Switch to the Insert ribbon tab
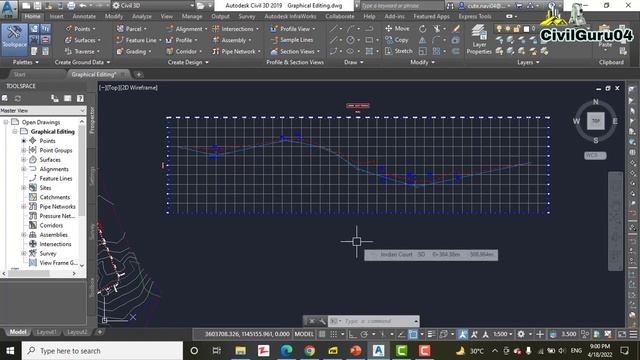 [x=56, y=16]
